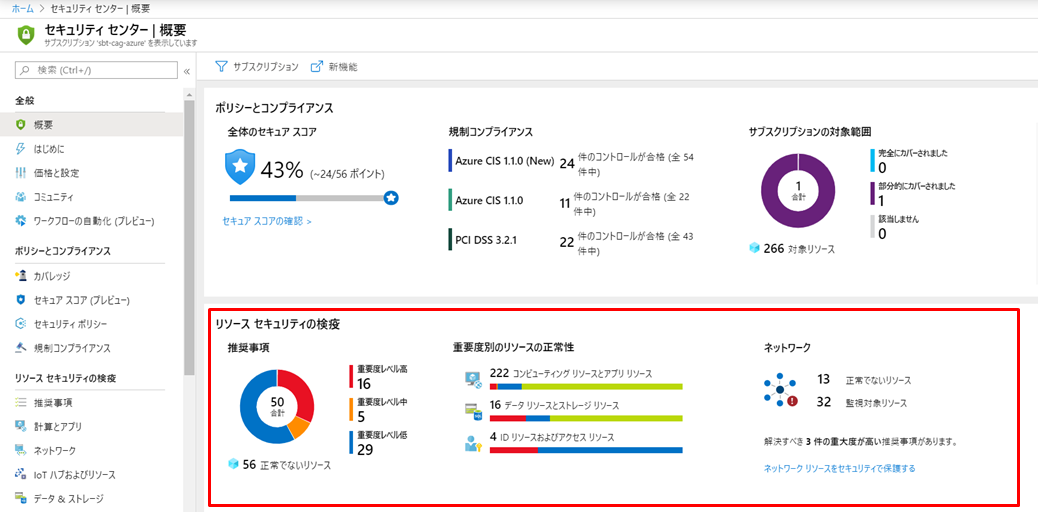Screen dimensions: 1038x512
Task: Click the セキュア スコアの確認 link
Action: 267,221
